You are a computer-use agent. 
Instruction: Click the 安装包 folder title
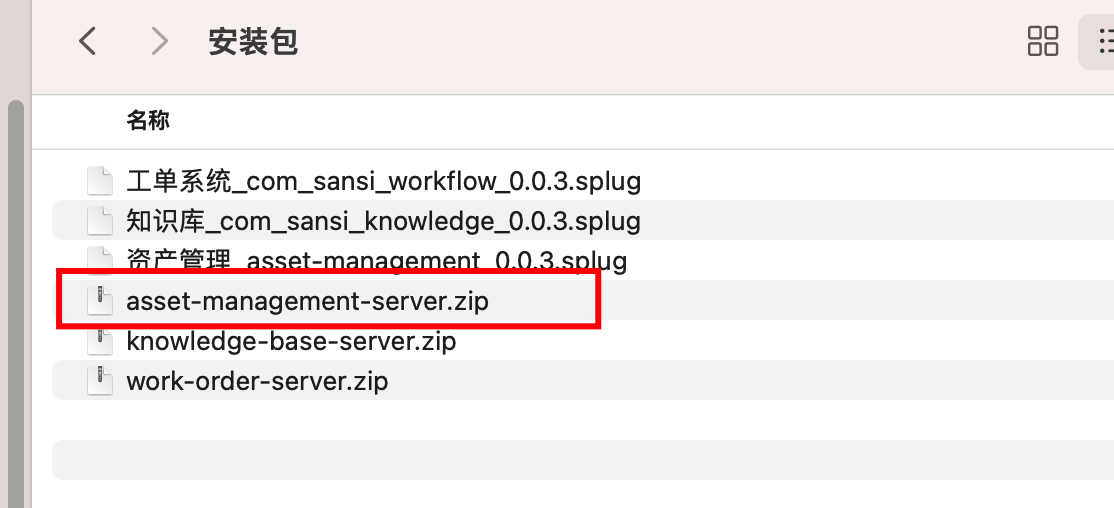tap(253, 42)
